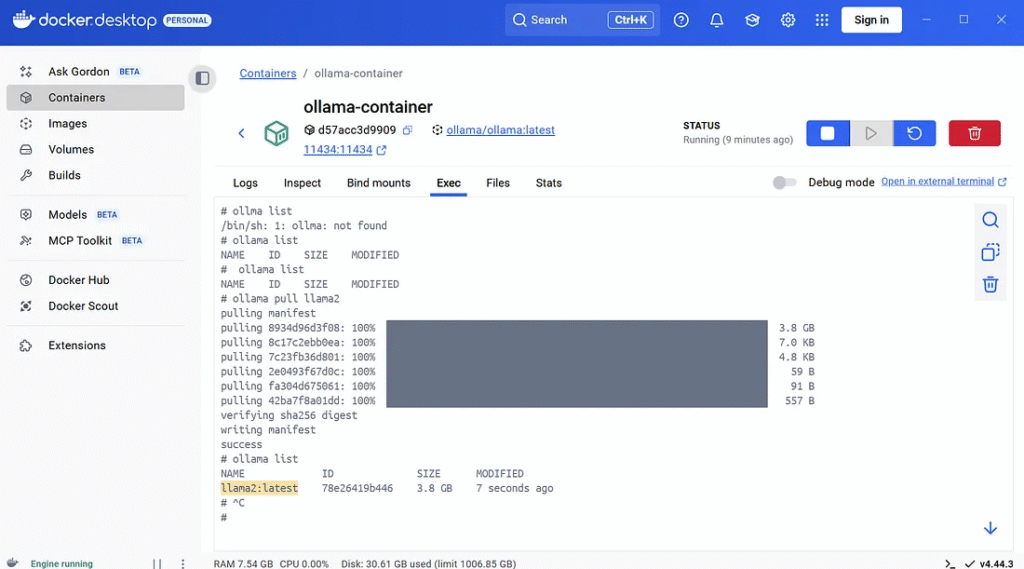Open port 11434:11434 link
This screenshot has width=1024, height=569.
pyautogui.click(x=338, y=150)
